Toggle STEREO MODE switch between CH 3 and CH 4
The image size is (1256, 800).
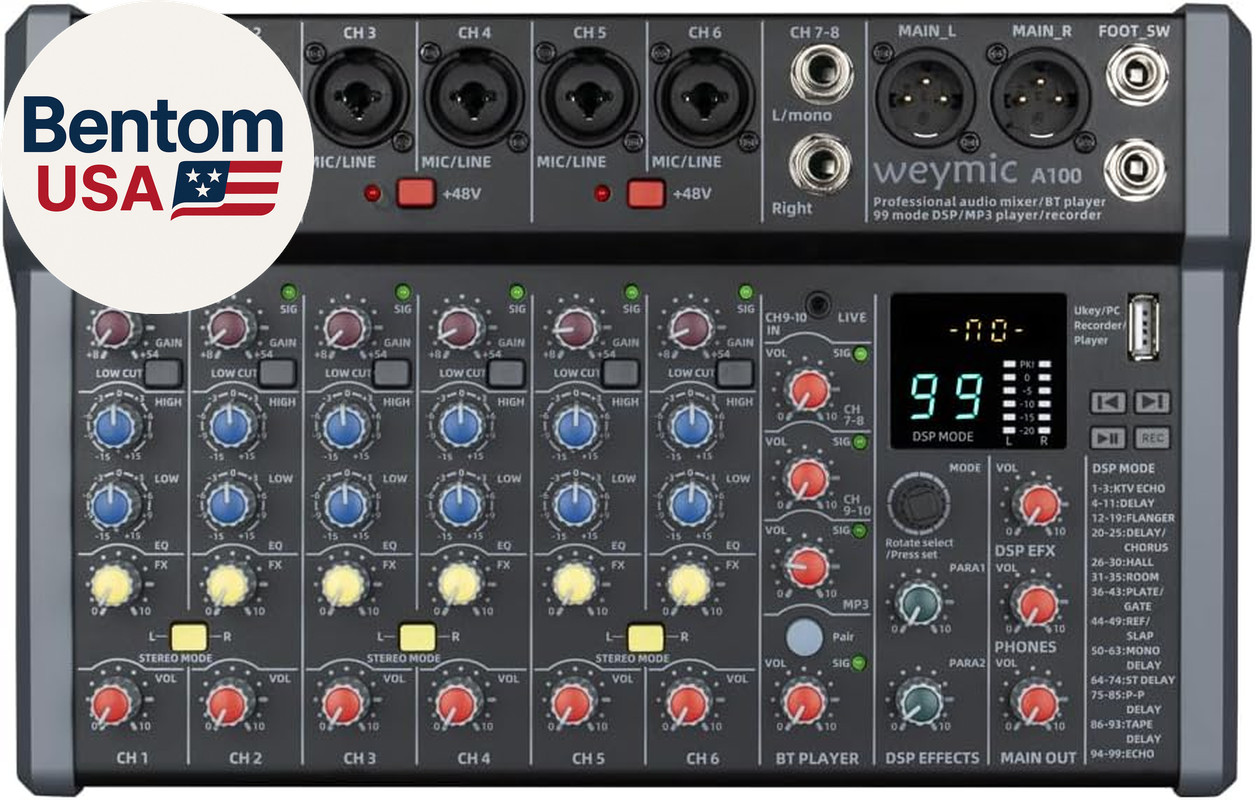click(x=417, y=637)
